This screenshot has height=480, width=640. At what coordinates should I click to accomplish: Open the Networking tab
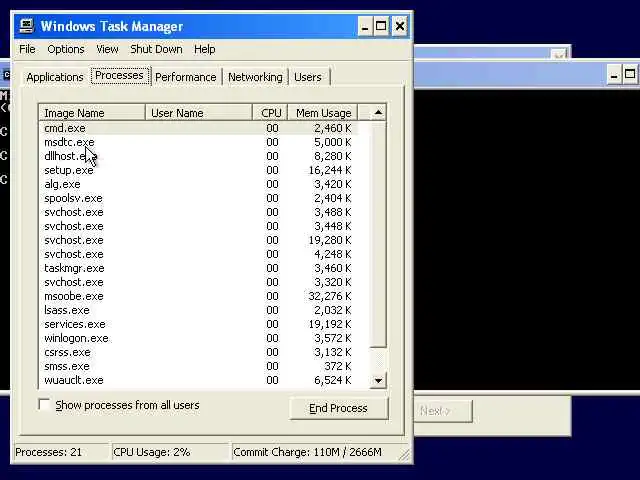[255, 77]
